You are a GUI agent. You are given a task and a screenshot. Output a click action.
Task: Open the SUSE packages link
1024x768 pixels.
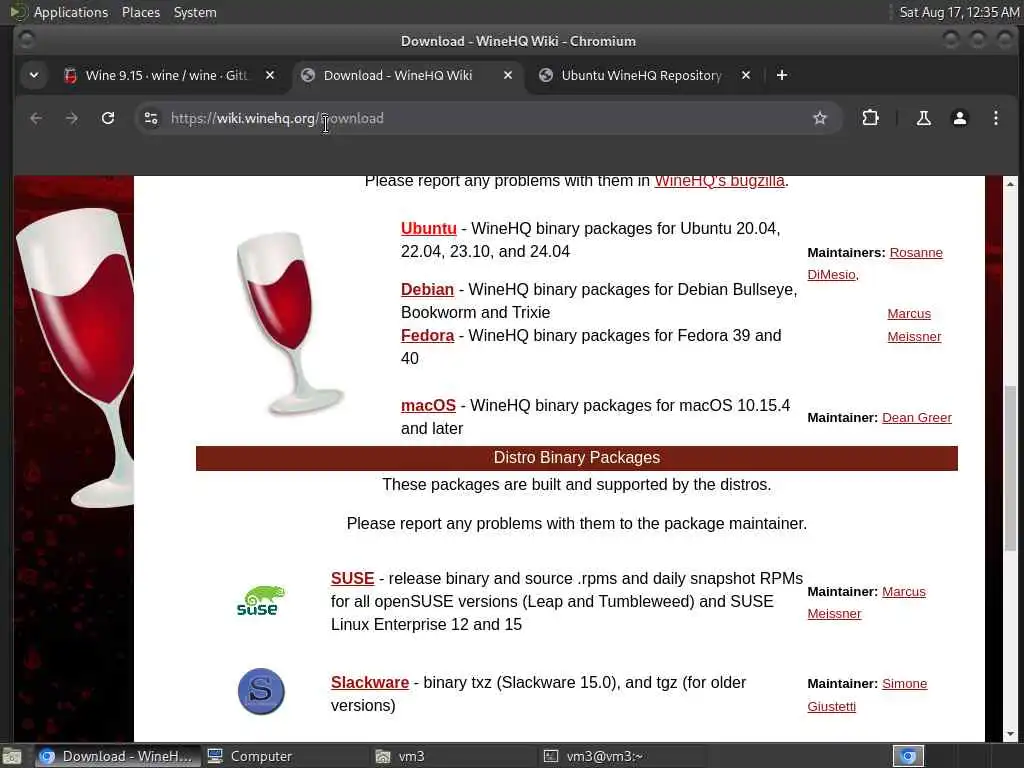tap(352, 579)
